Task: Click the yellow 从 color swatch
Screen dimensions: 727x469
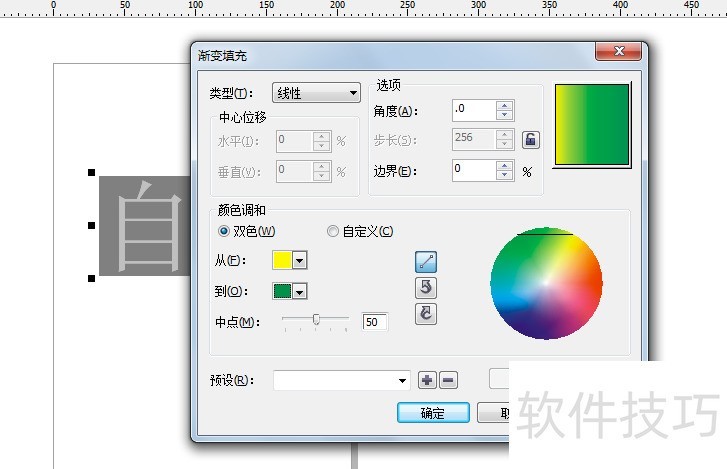Action: (x=282, y=260)
